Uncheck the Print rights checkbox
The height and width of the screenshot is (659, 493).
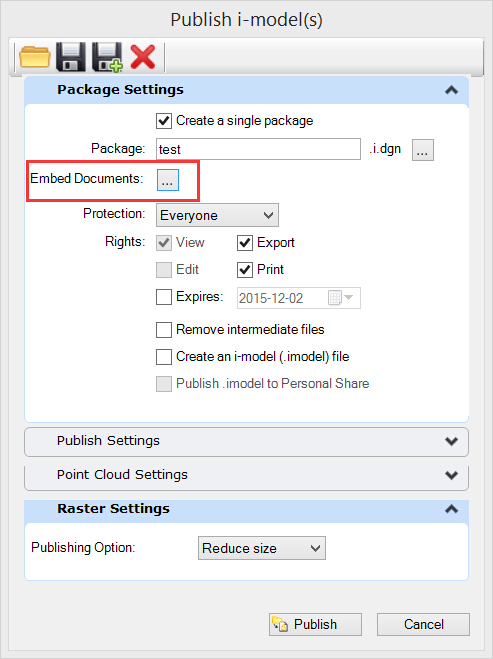point(245,270)
